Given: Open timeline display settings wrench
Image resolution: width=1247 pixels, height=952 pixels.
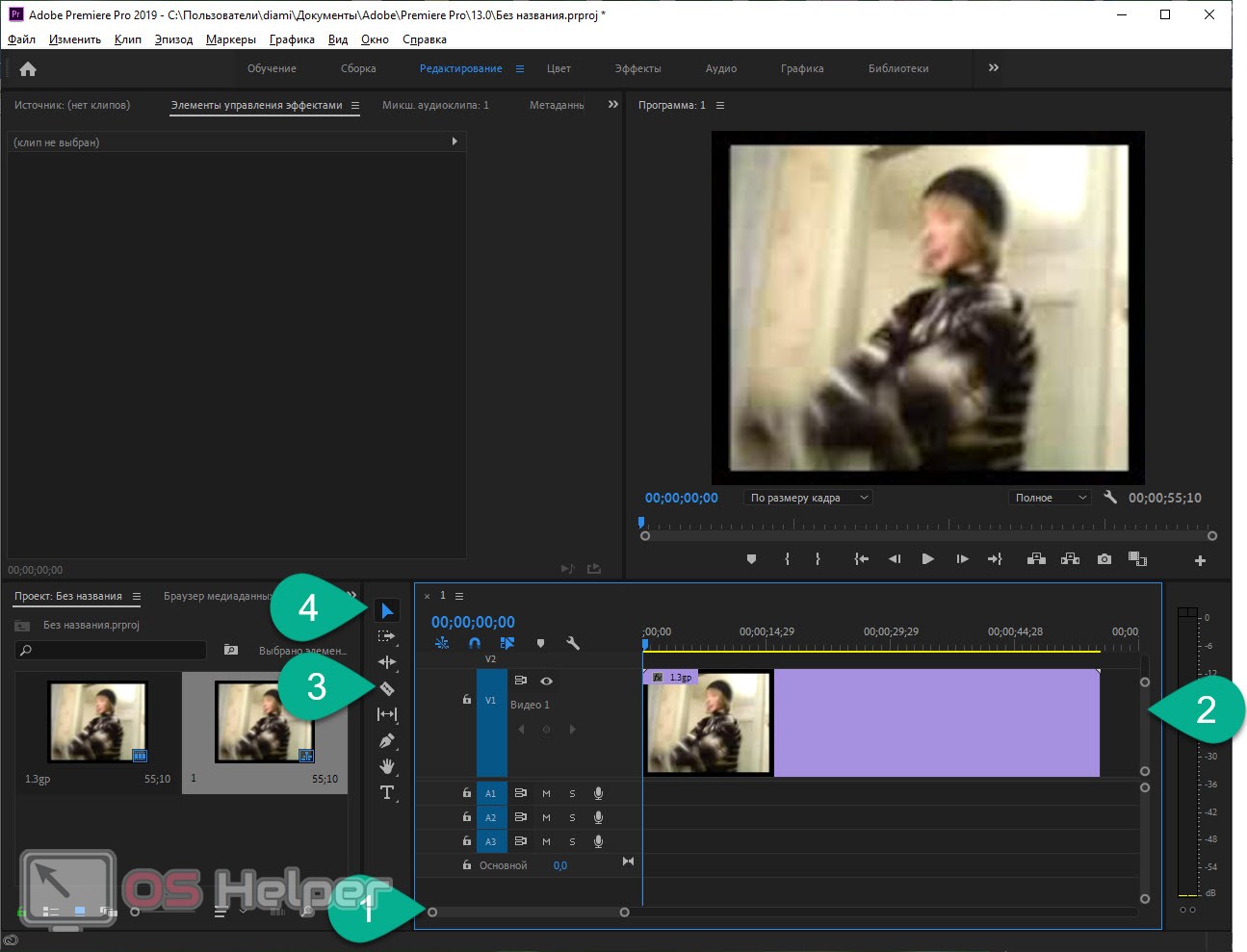Looking at the screenshot, I should (573, 643).
